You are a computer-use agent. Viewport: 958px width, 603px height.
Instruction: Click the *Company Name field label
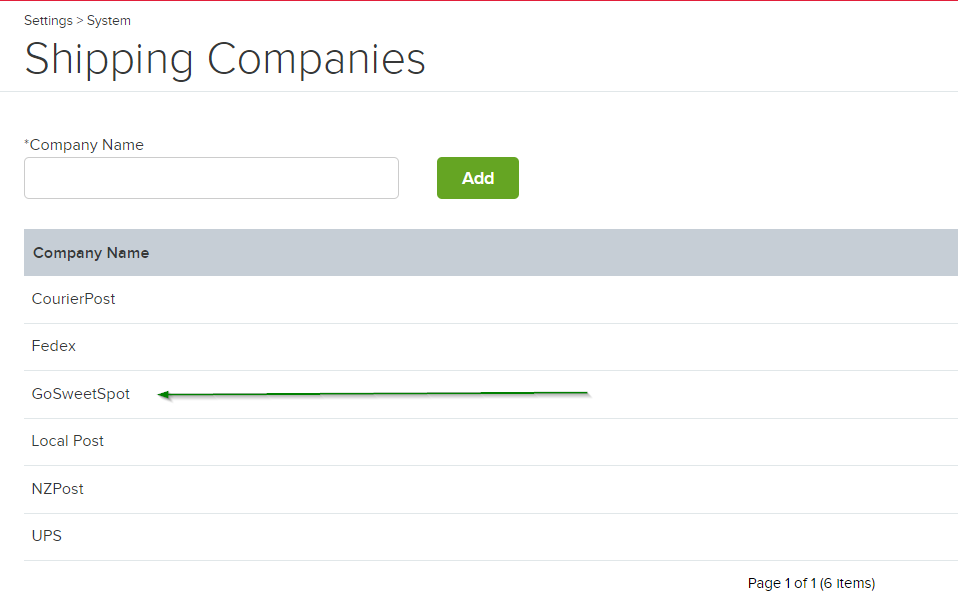86,145
